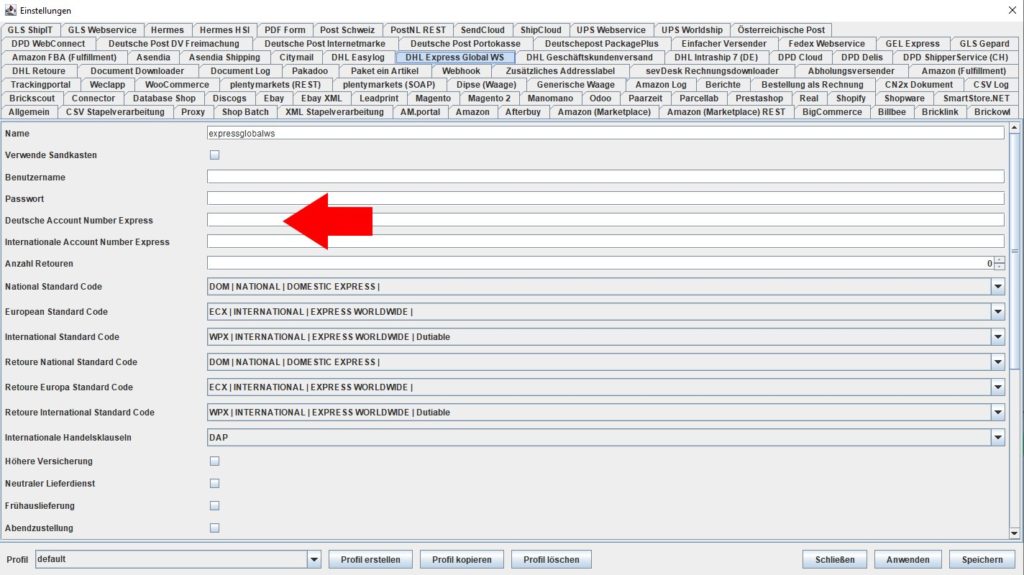Focus the Passwort field

605,198
